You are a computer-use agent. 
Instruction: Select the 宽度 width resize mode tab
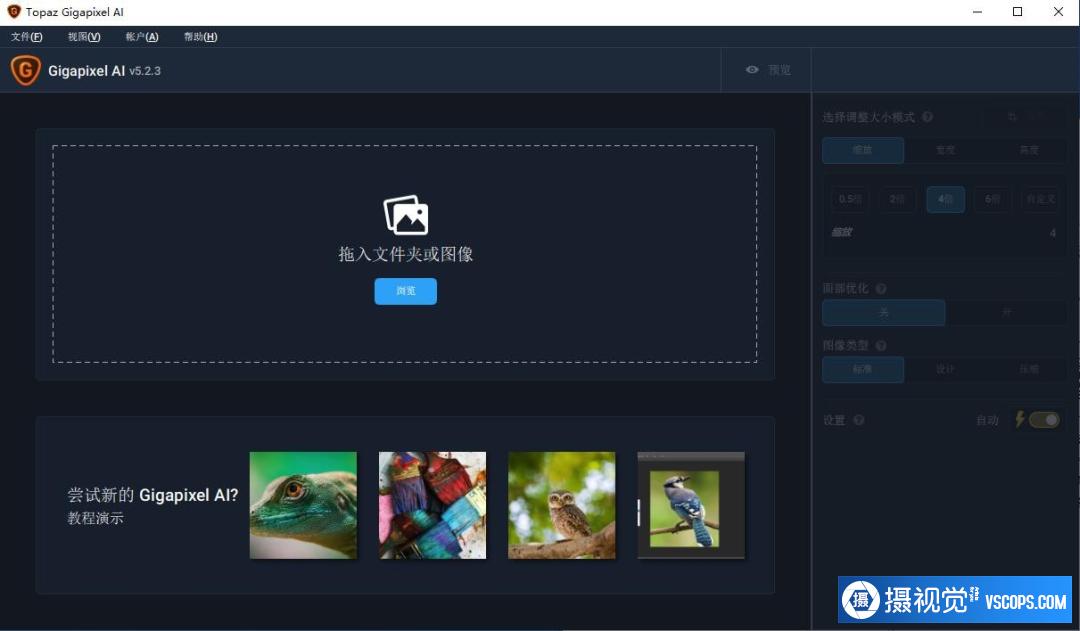pyautogui.click(x=946, y=149)
